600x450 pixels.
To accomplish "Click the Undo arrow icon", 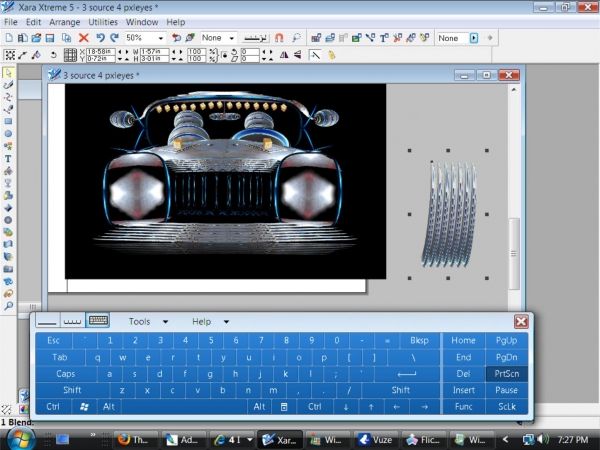I will 100,38.
